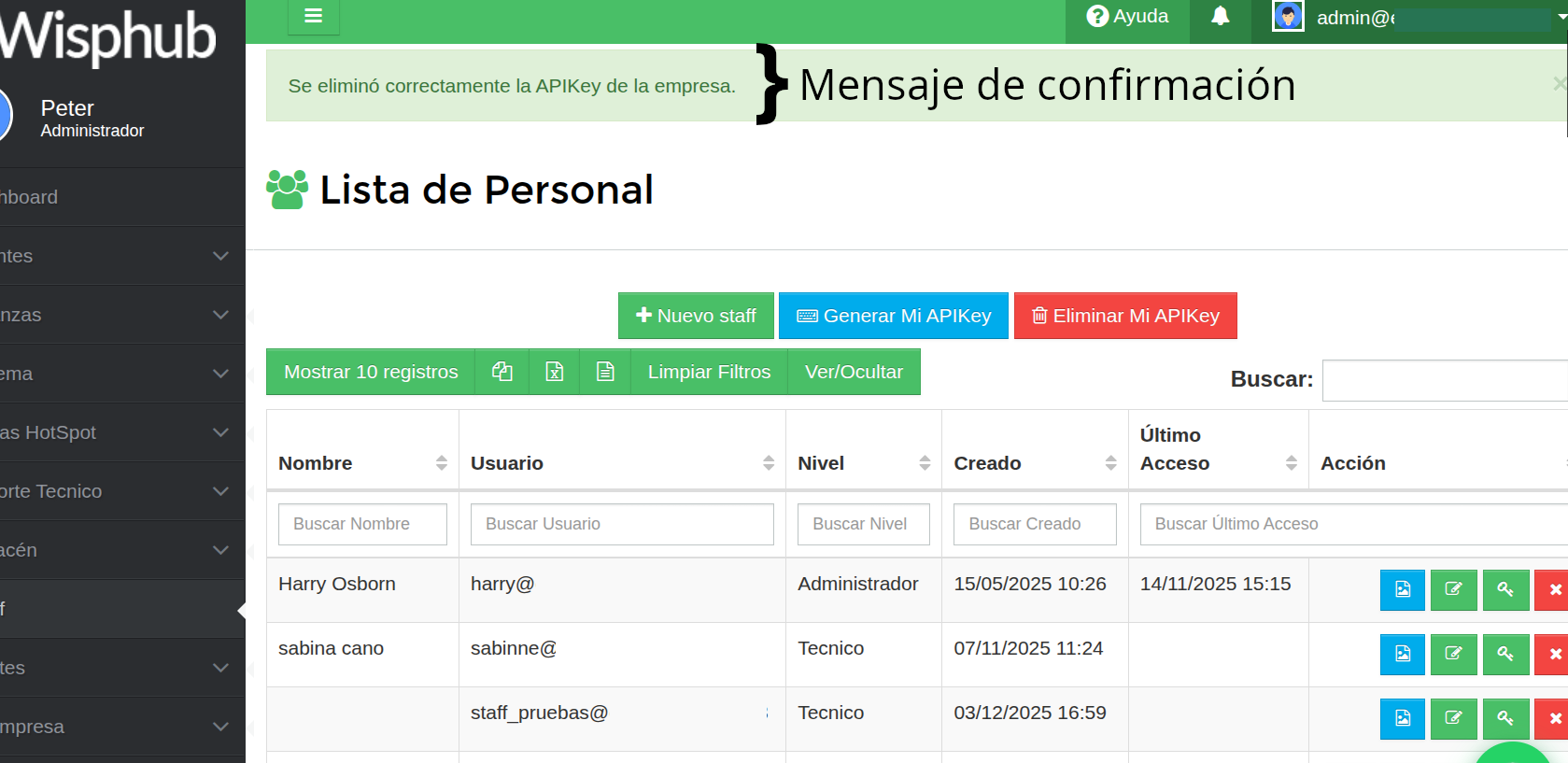1568x763 pixels.
Task: Click the Buscar Creado filter field
Action: point(1035,524)
